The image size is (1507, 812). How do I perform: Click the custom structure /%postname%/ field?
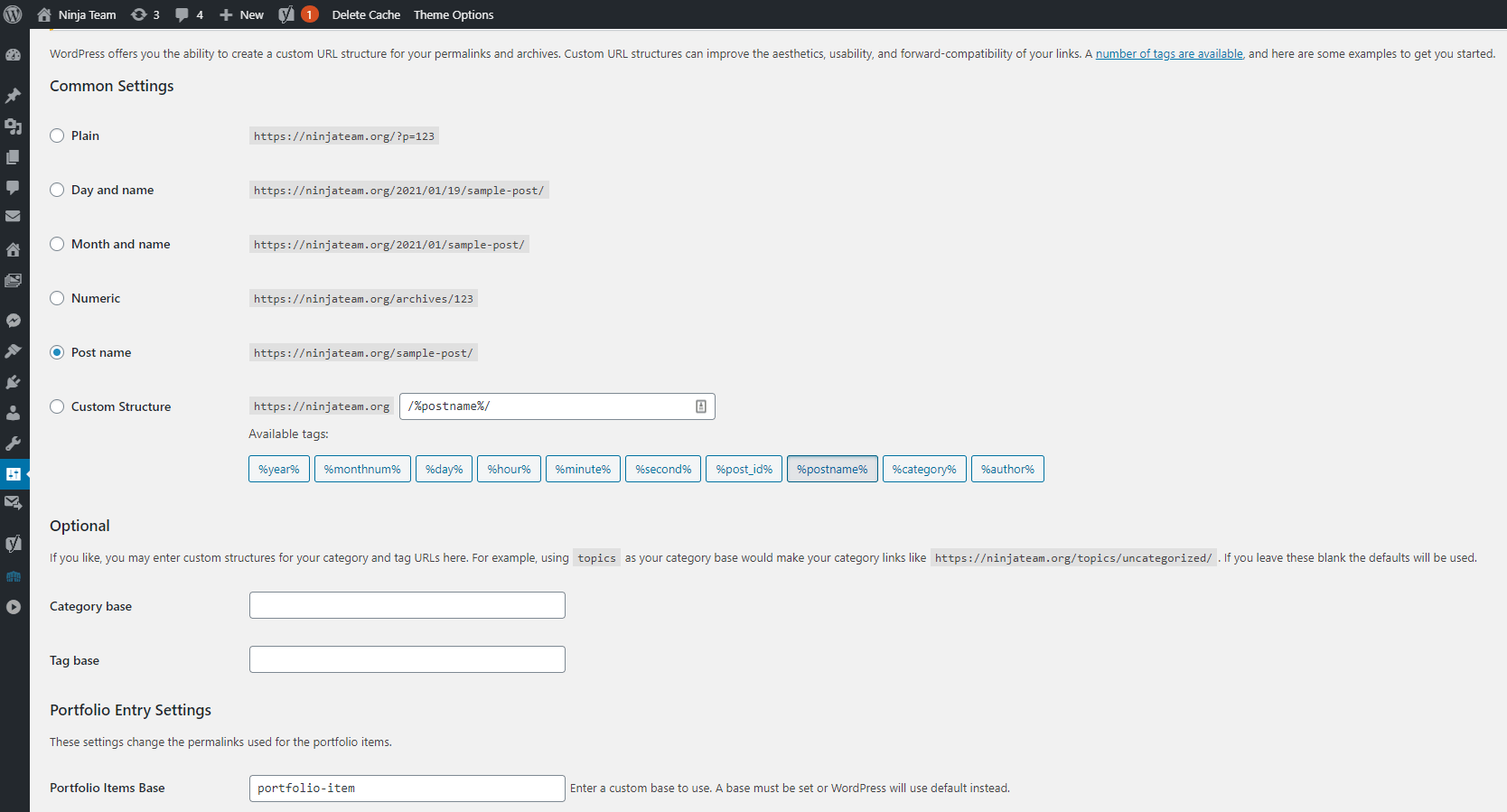[557, 406]
